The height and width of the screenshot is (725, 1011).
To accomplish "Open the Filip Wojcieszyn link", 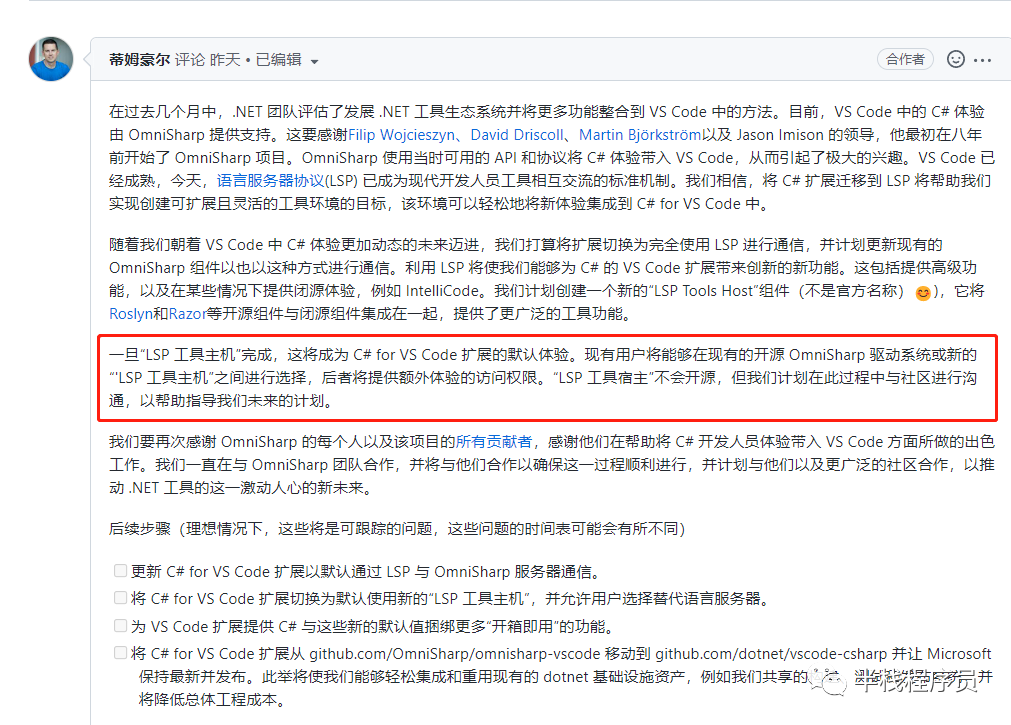I will coord(400,135).
